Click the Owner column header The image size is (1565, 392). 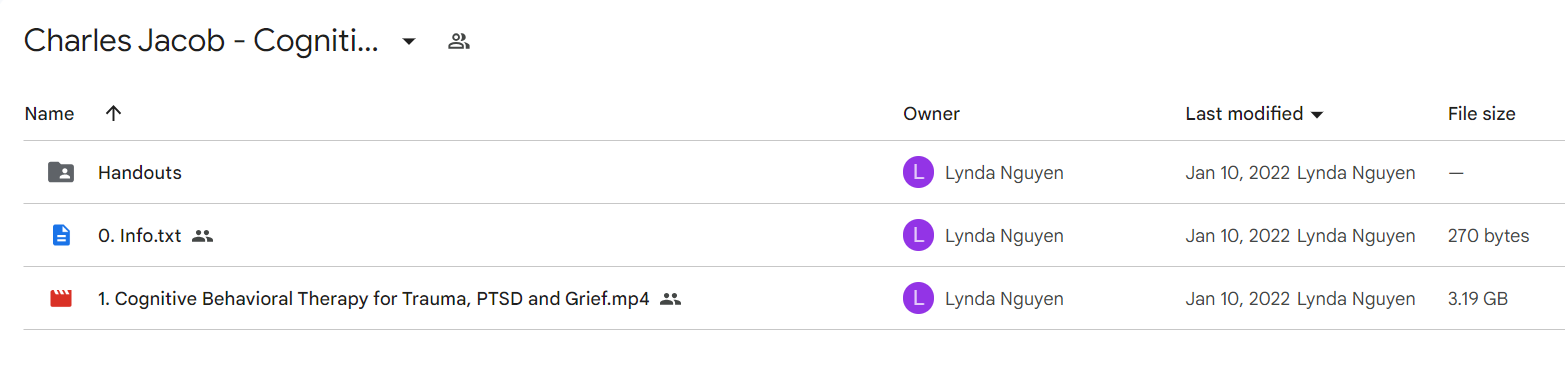pyautogui.click(x=931, y=114)
